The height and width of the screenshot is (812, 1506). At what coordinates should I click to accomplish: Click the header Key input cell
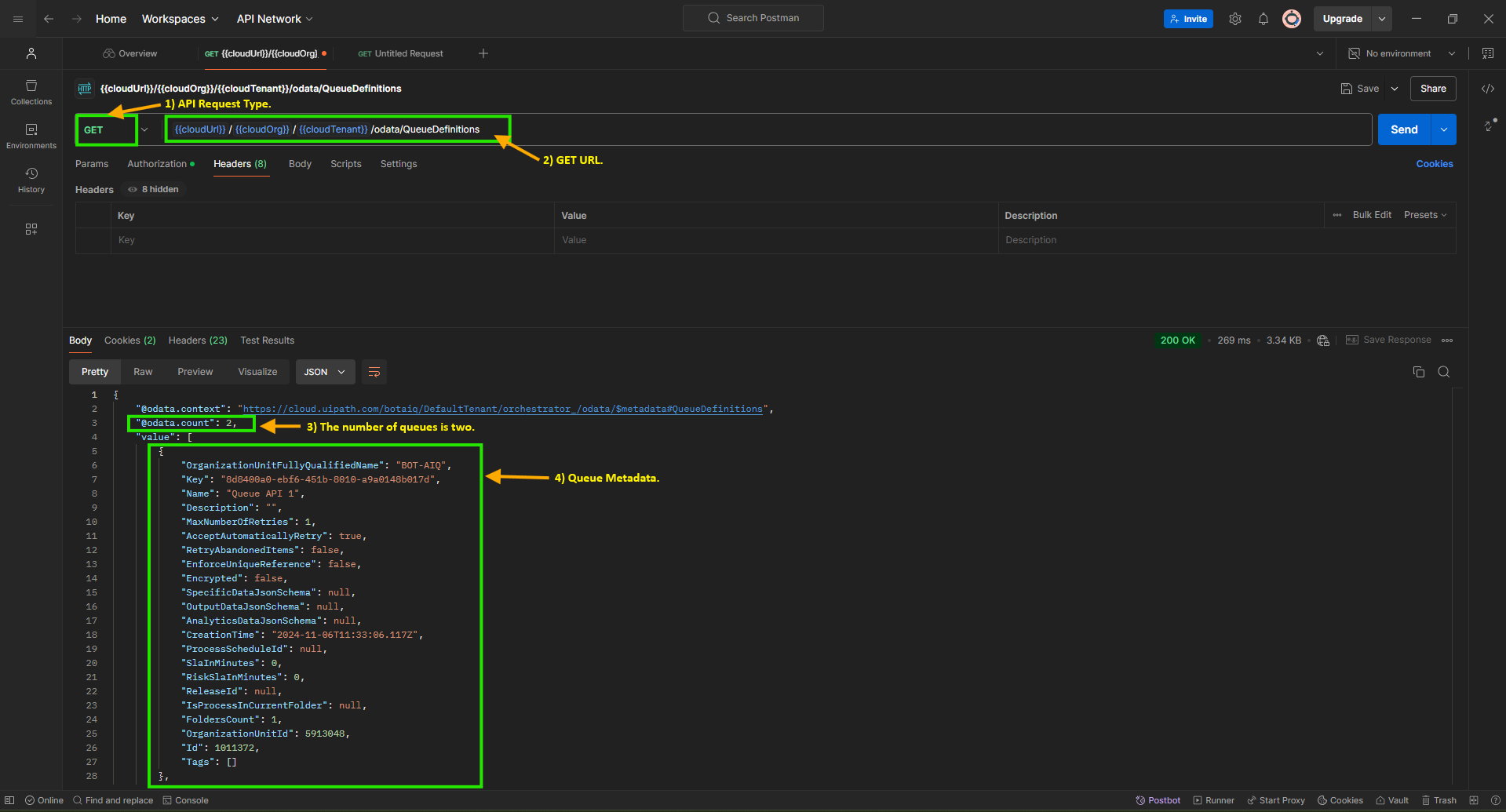coord(333,240)
